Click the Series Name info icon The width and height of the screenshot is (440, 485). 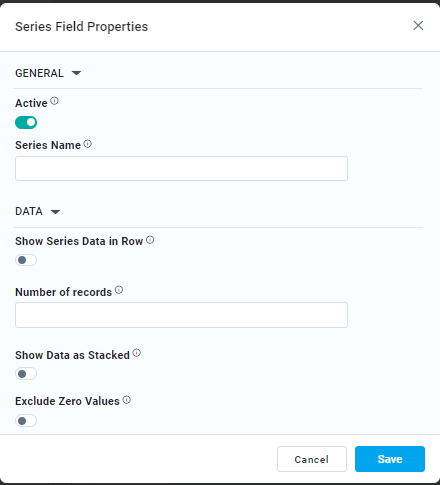[88, 144]
